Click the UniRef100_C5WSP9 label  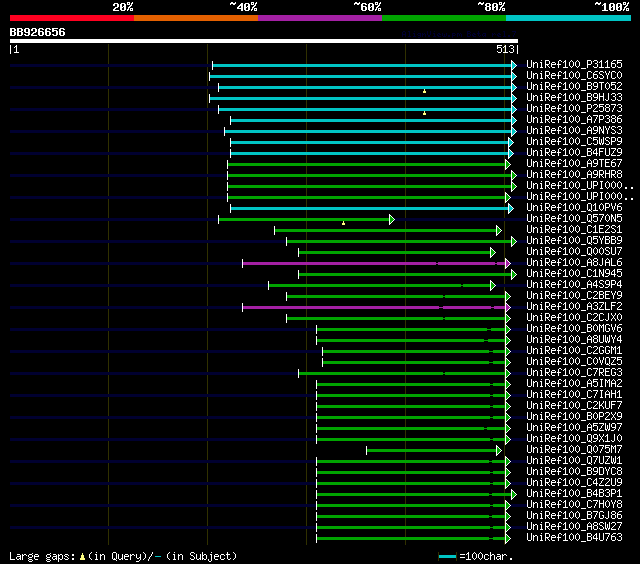click(574, 142)
